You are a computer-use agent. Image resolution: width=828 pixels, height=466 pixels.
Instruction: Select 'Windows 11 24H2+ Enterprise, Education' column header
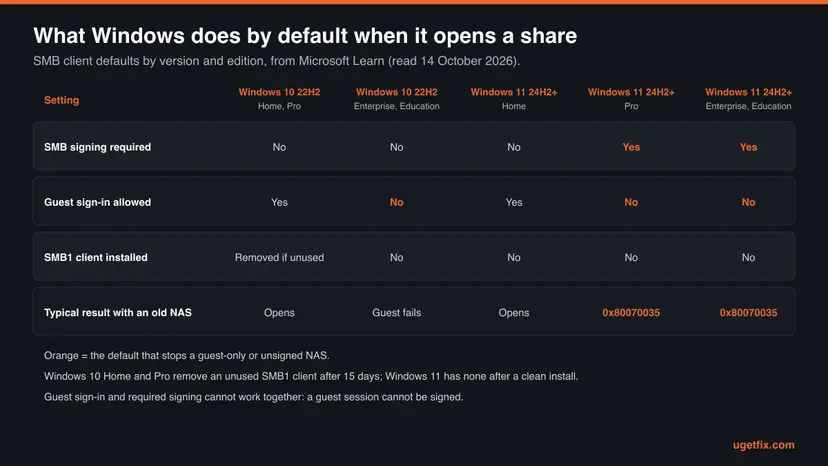(748, 99)
